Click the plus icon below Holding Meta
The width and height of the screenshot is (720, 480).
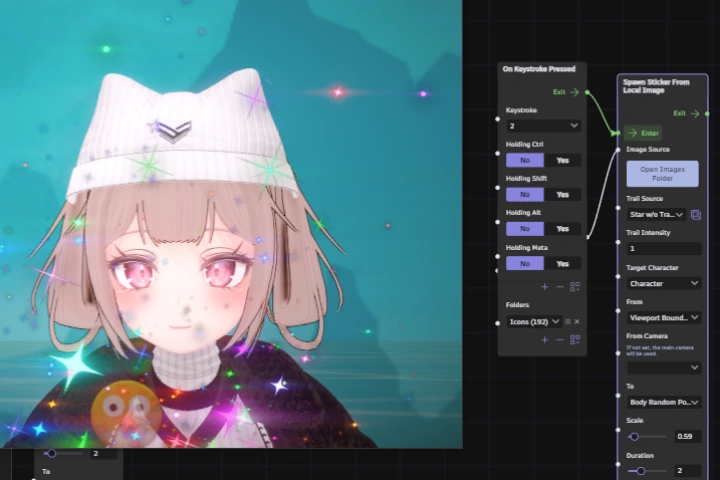pyautogui.click(x=544, y=286)
